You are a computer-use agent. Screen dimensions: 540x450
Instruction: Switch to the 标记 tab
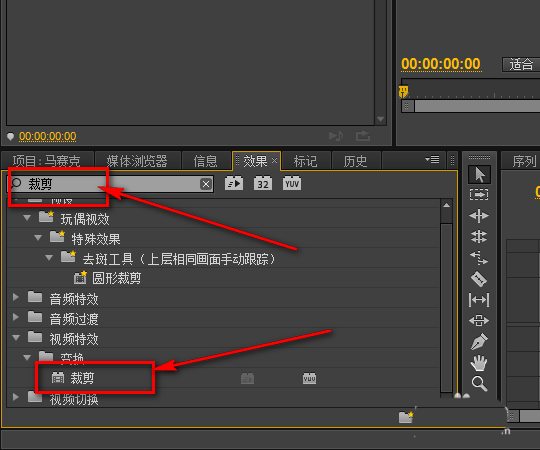(305, 161)
